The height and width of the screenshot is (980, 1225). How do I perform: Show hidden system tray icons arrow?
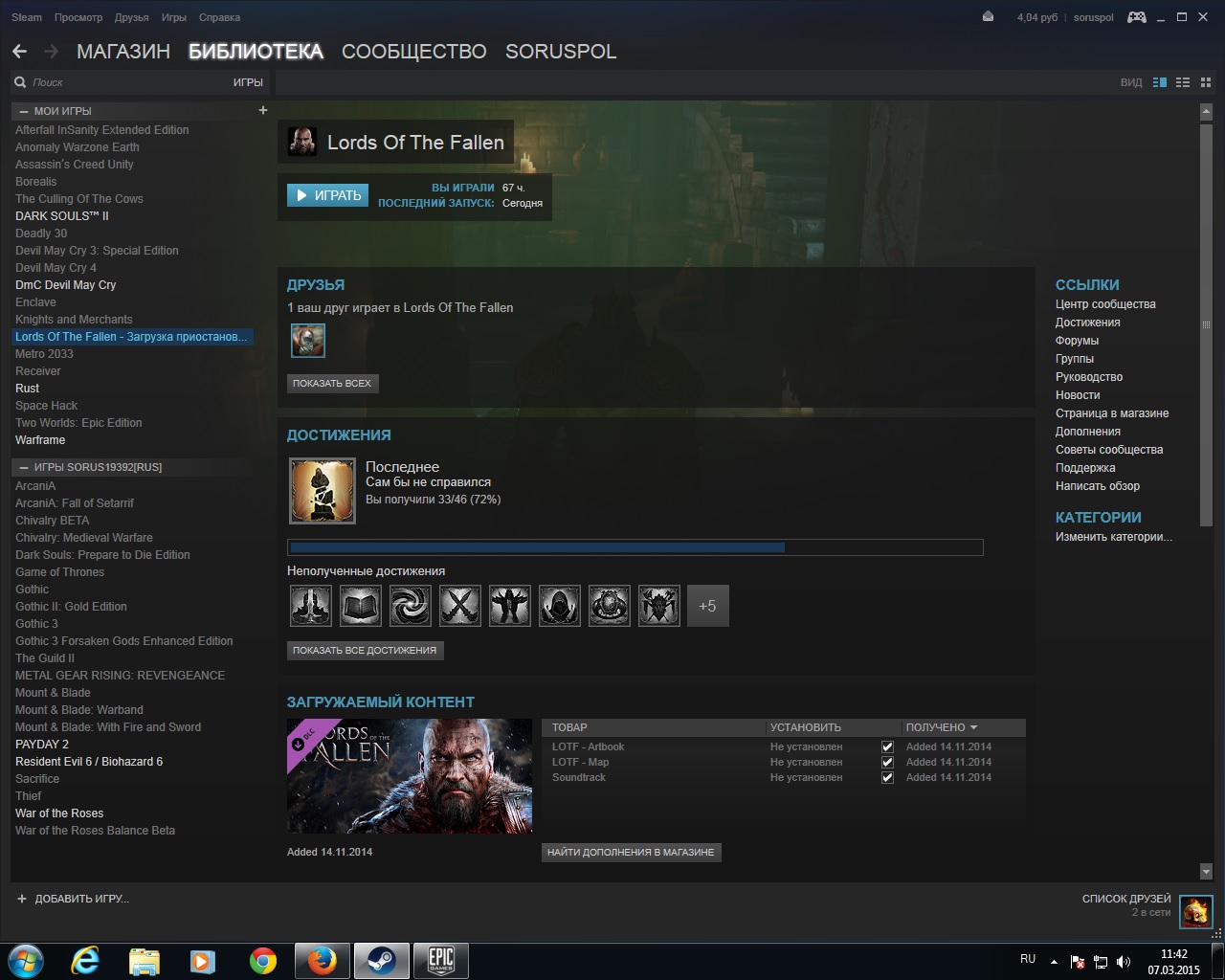click(1054, 961)
